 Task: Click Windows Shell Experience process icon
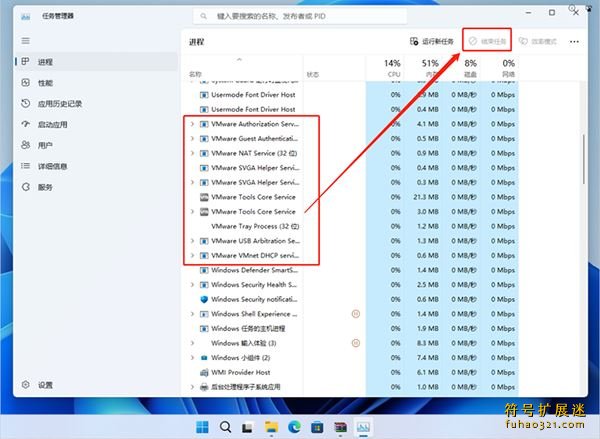[204, 314]
